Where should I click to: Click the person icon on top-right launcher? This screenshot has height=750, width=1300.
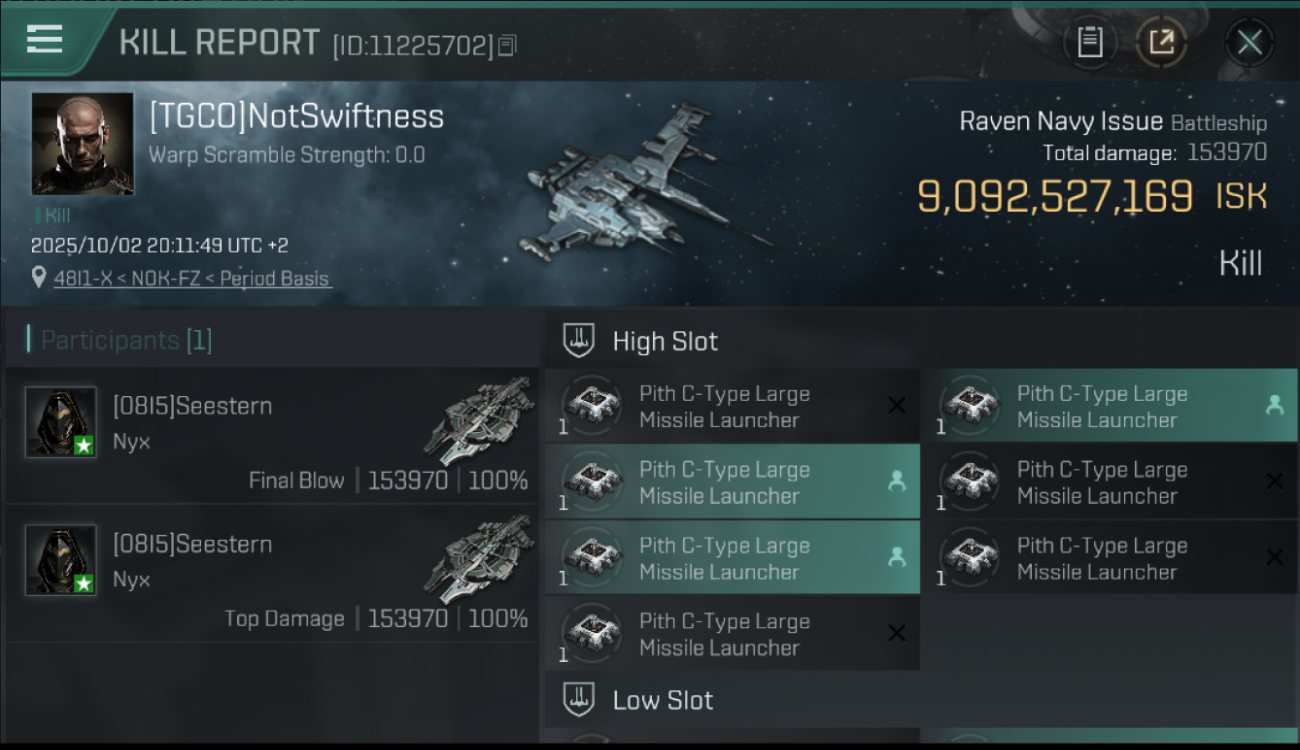point(1274,405)
